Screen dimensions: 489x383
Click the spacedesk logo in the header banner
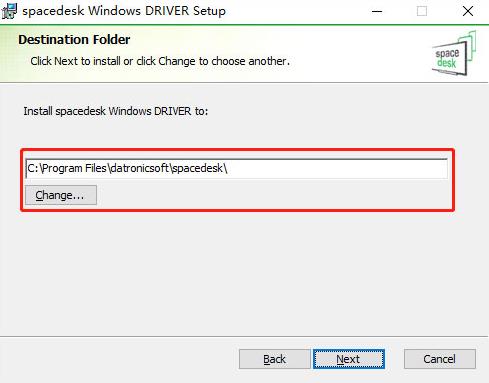454,53
